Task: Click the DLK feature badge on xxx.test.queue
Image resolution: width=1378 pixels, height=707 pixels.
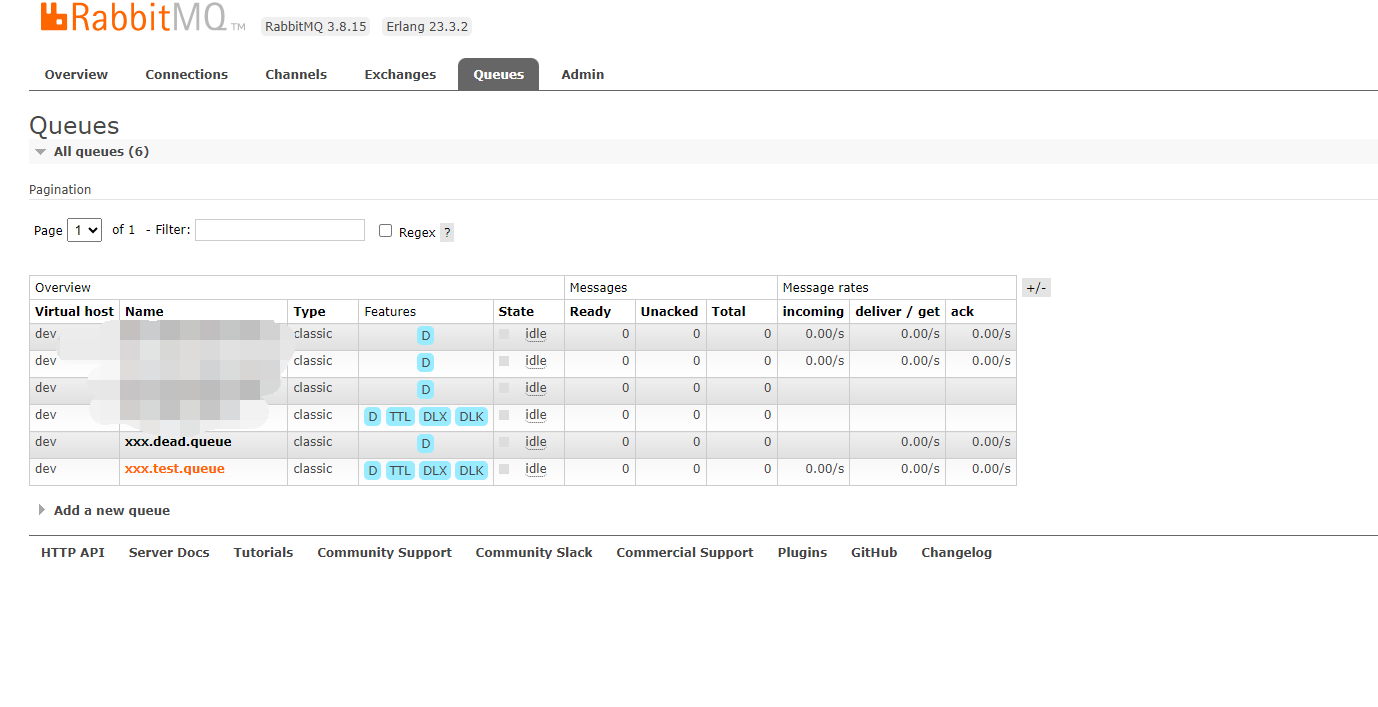Action: click(471, 470)
